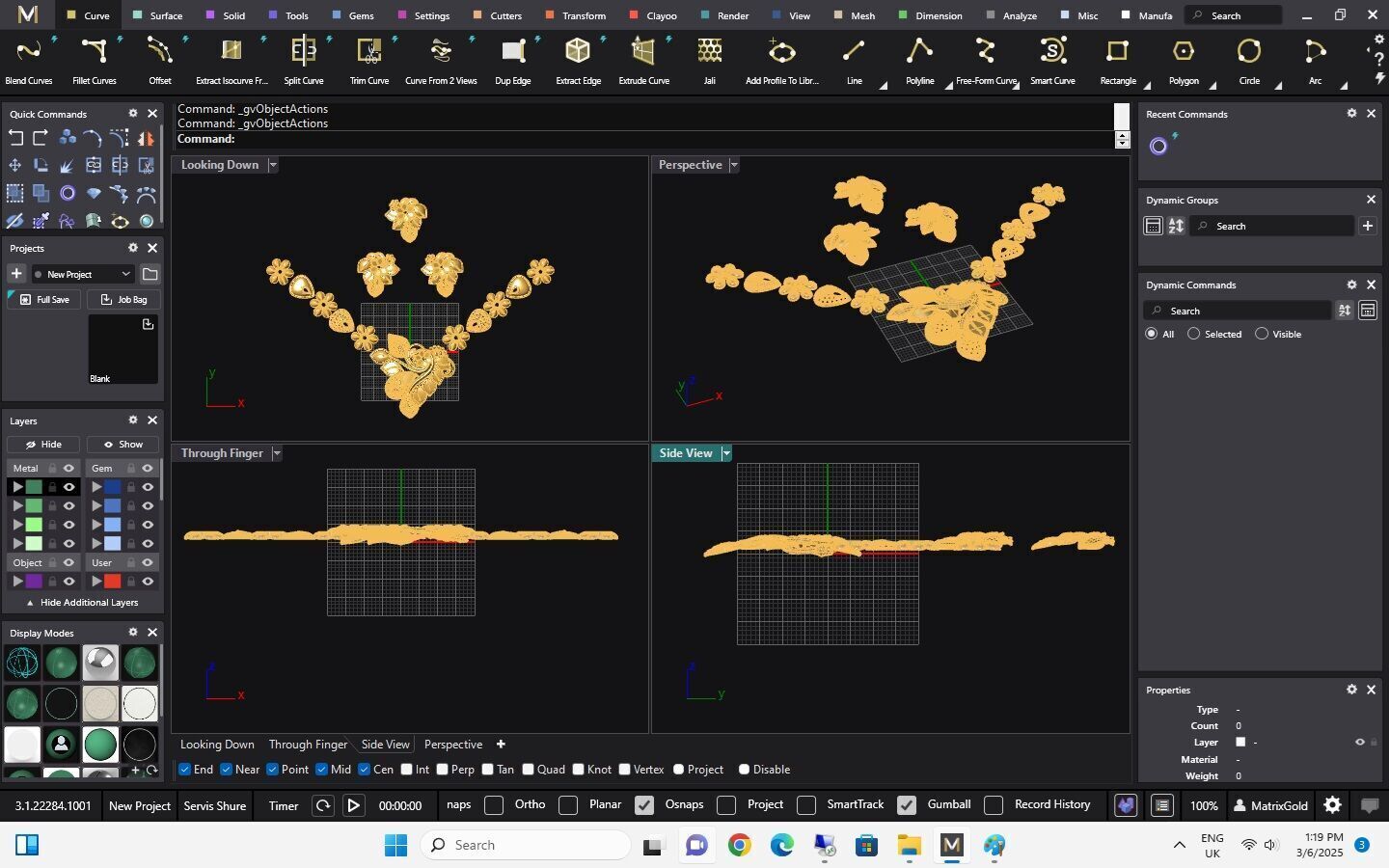
Task: Open the New Project dropdown
Action: (82, 274)
